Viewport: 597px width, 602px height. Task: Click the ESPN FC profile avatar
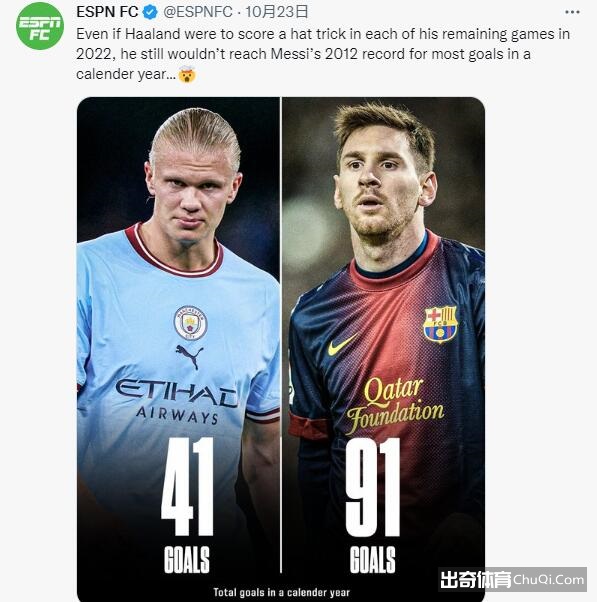pyautogui.click(x=40, y=26)
